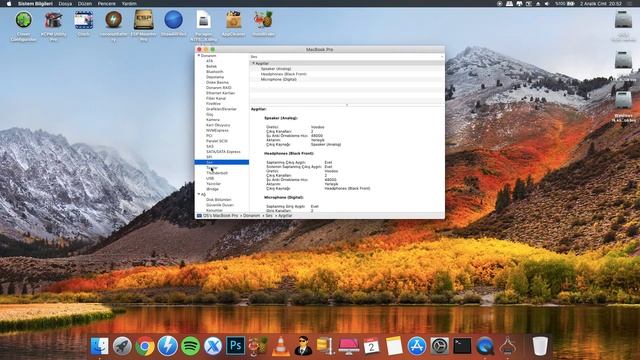Launch Terminal from the dock
The height and width of the screenshot is (360, 640).
(462, 346)
